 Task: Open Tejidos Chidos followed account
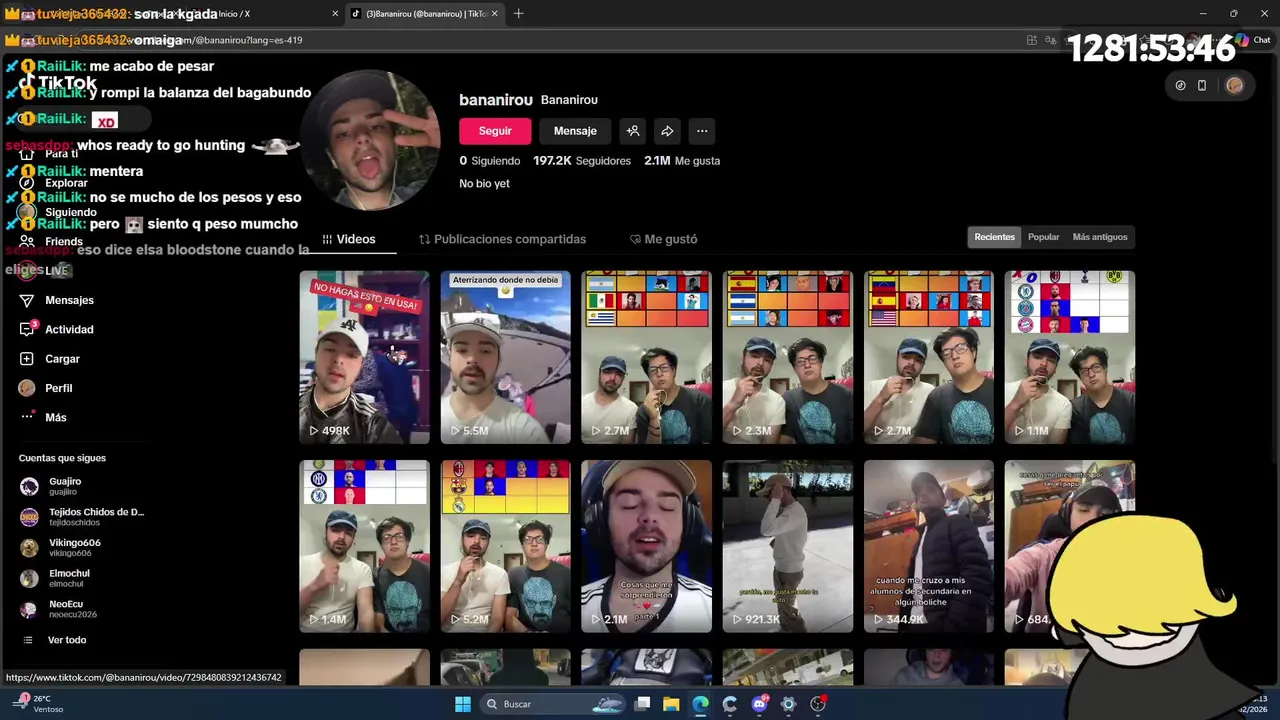click(x=82, y=517)
